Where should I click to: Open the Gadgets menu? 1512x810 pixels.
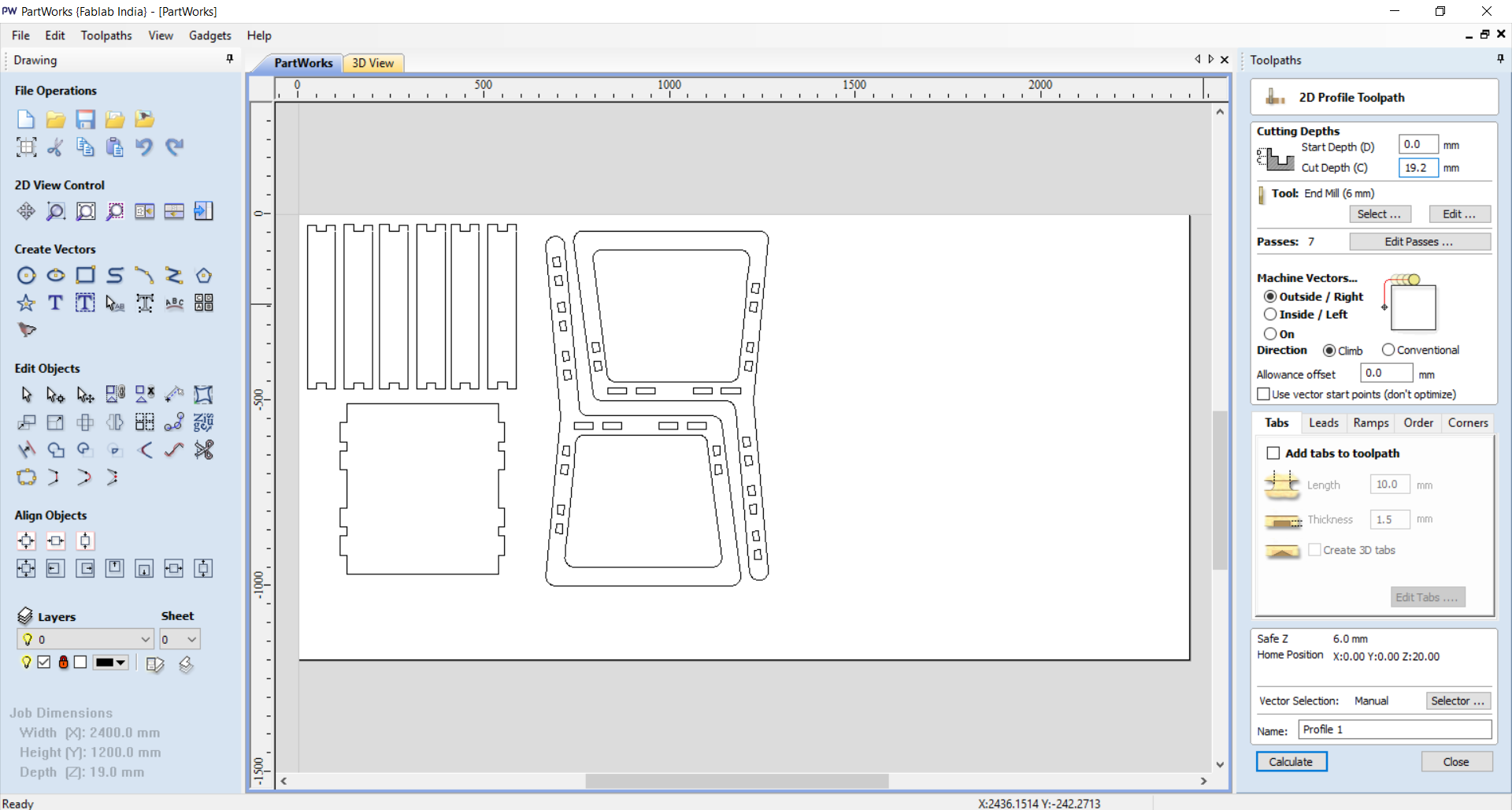click(x=209, y=35)
